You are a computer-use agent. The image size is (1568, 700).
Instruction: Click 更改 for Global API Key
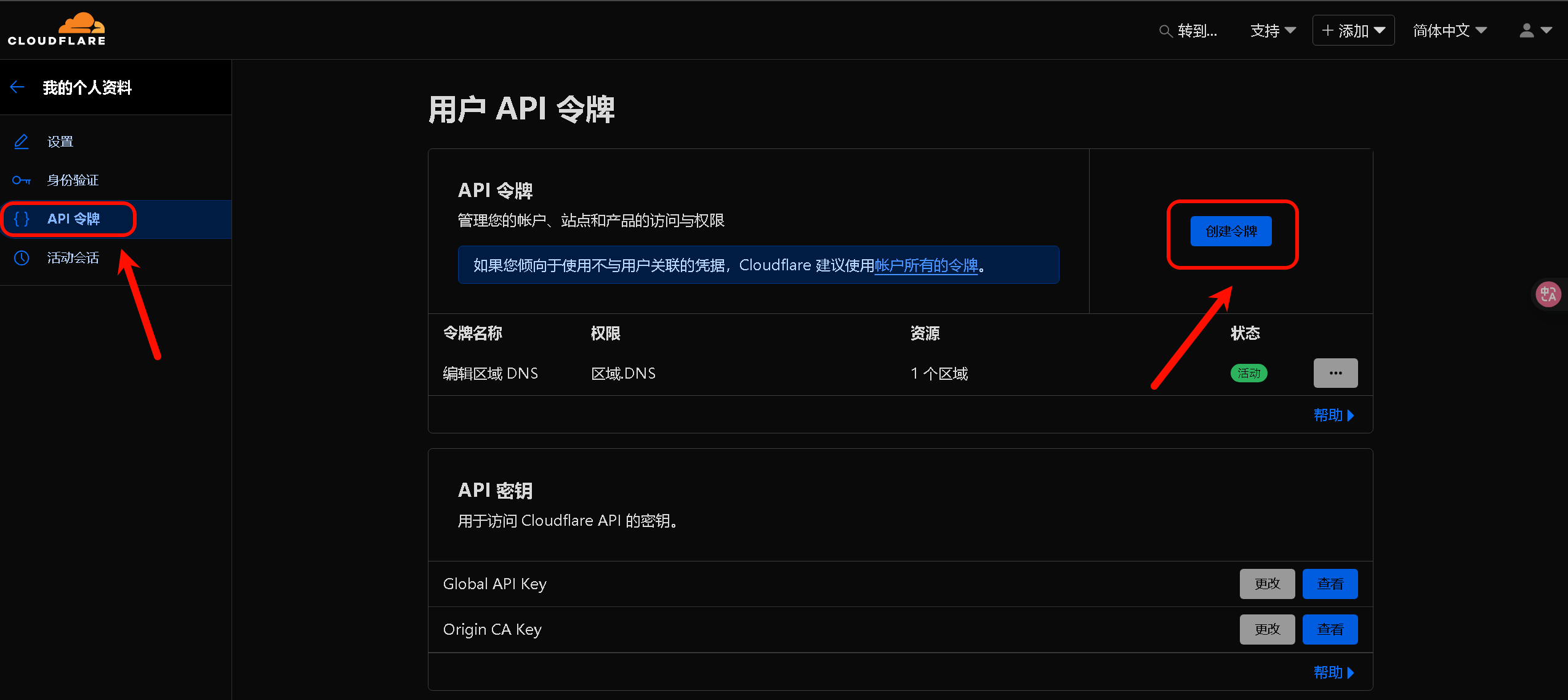tap(1267, 584)
